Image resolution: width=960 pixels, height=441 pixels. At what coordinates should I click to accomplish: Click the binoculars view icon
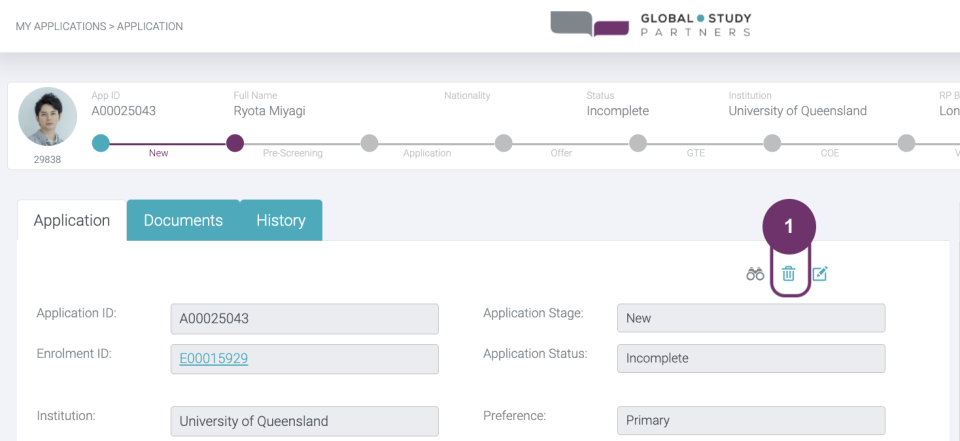(755, 274)
